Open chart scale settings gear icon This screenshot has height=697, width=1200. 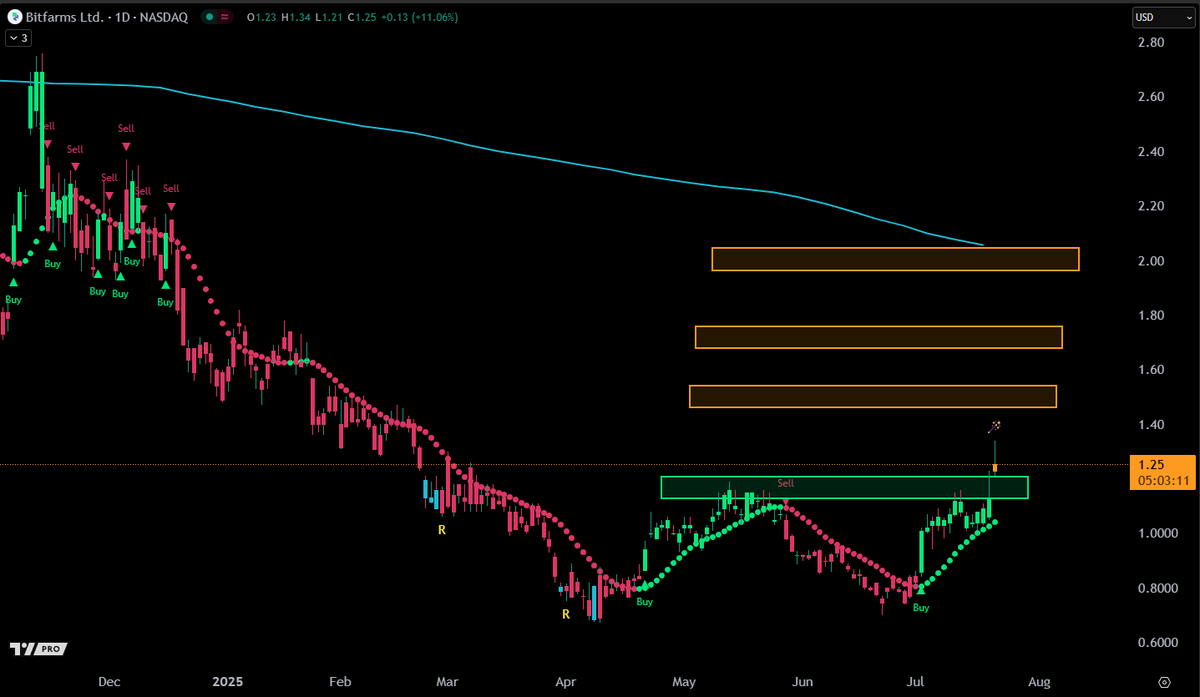point(1164,681)
